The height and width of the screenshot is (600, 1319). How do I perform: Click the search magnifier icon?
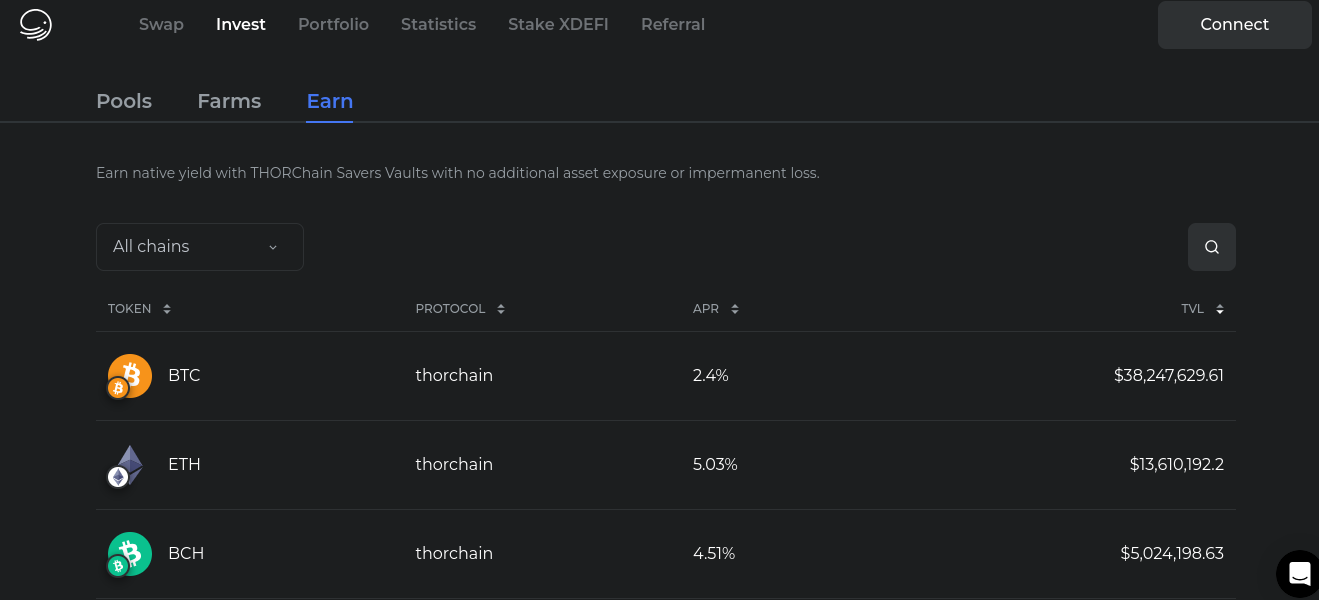[1211, 247]
